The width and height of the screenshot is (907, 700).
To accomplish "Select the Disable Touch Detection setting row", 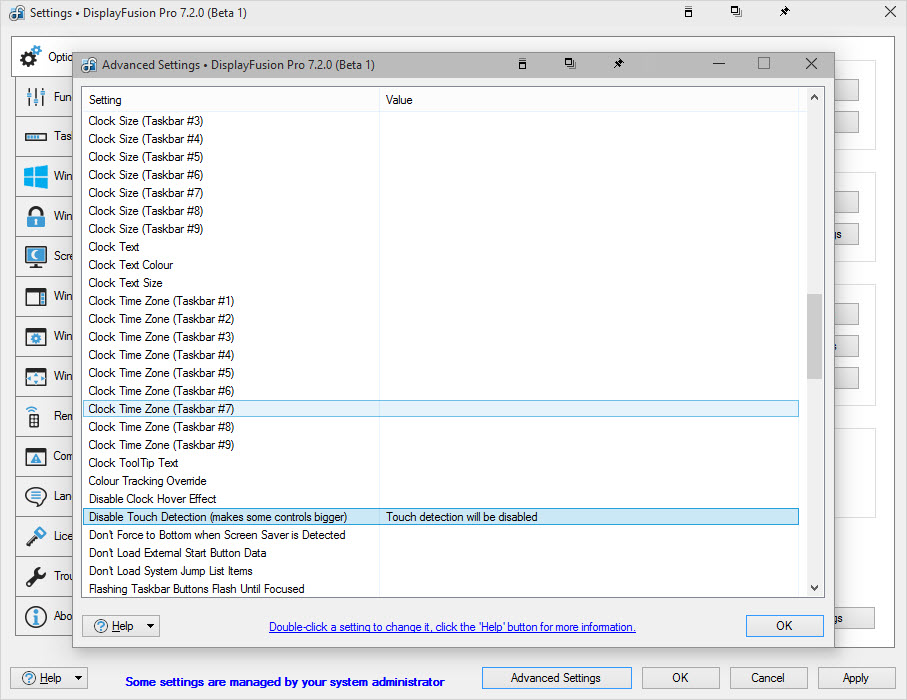I will (218, 517).
